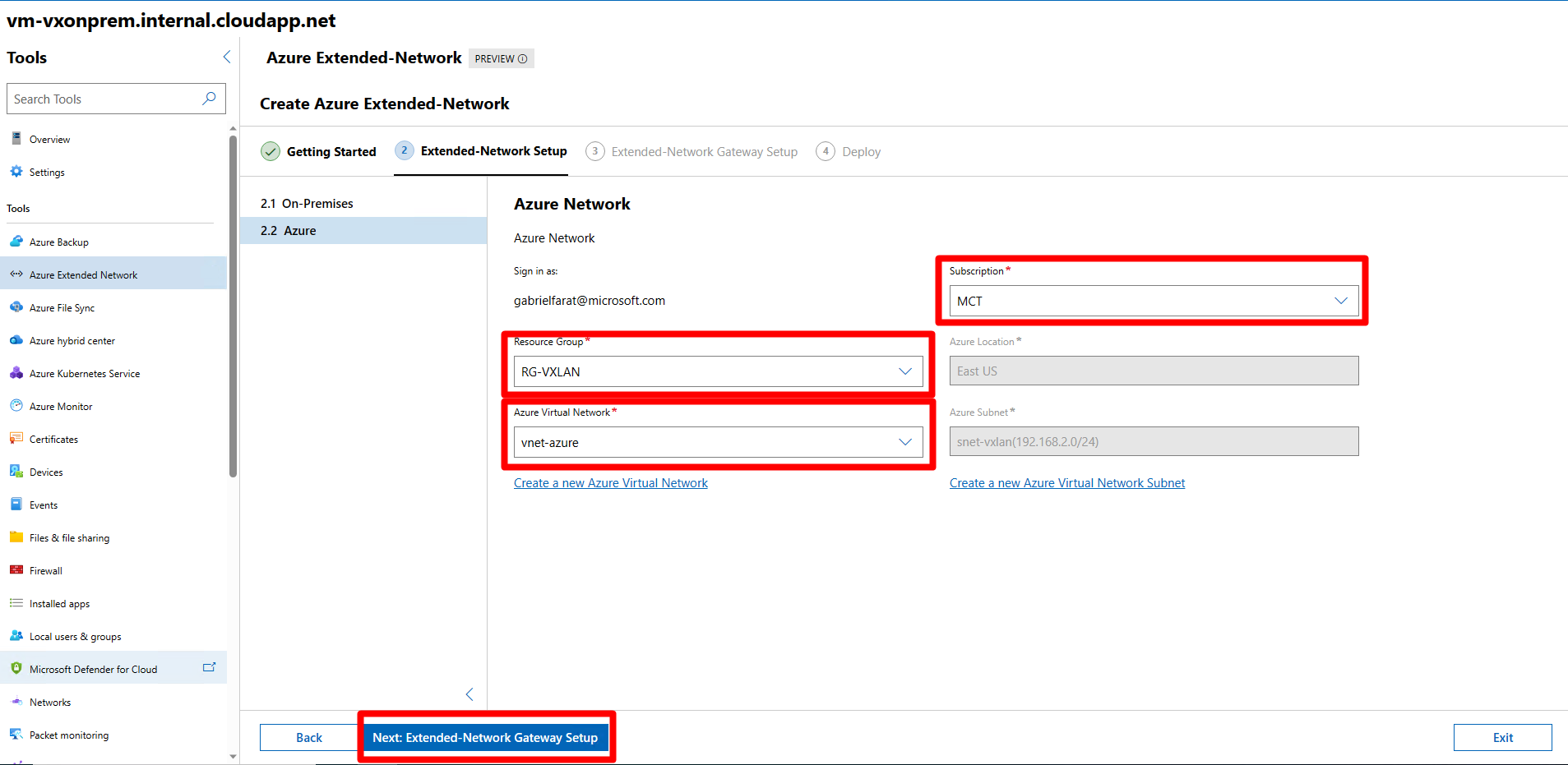Open Azure Monitor
The image size is (1568, 765).
[58, 406]
